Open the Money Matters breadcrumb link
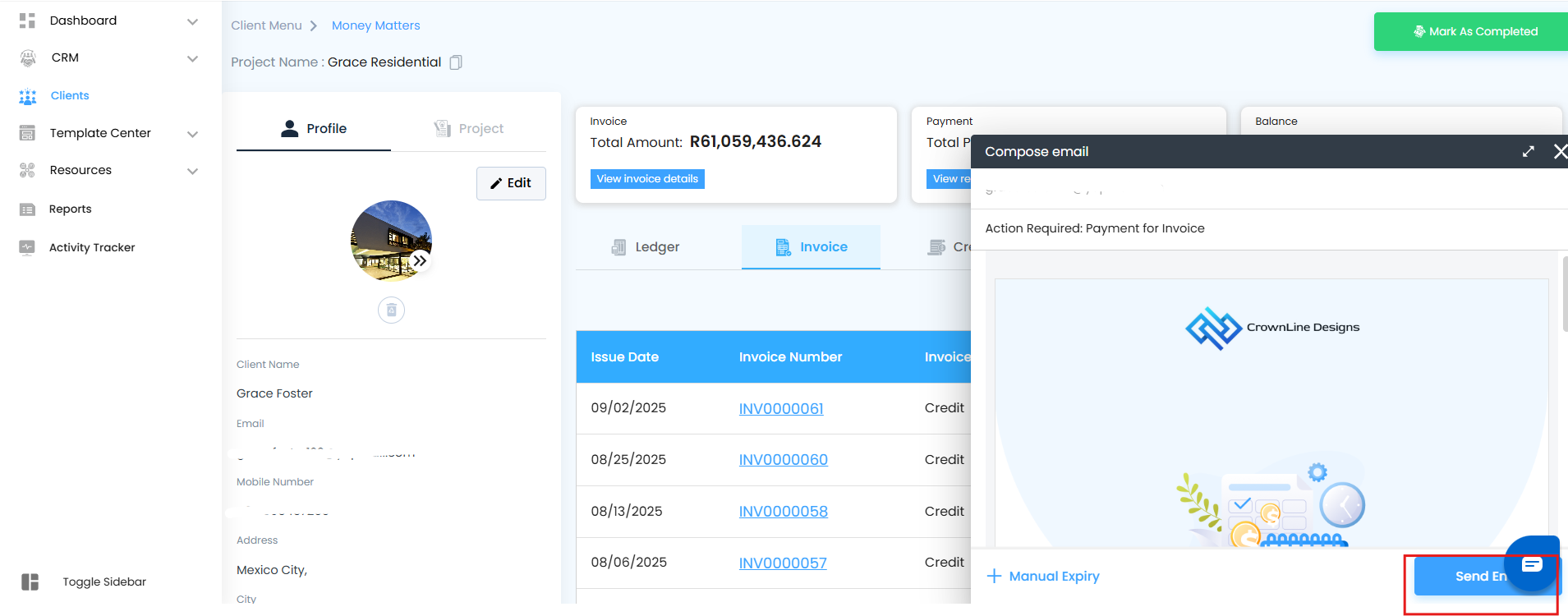 376,26
